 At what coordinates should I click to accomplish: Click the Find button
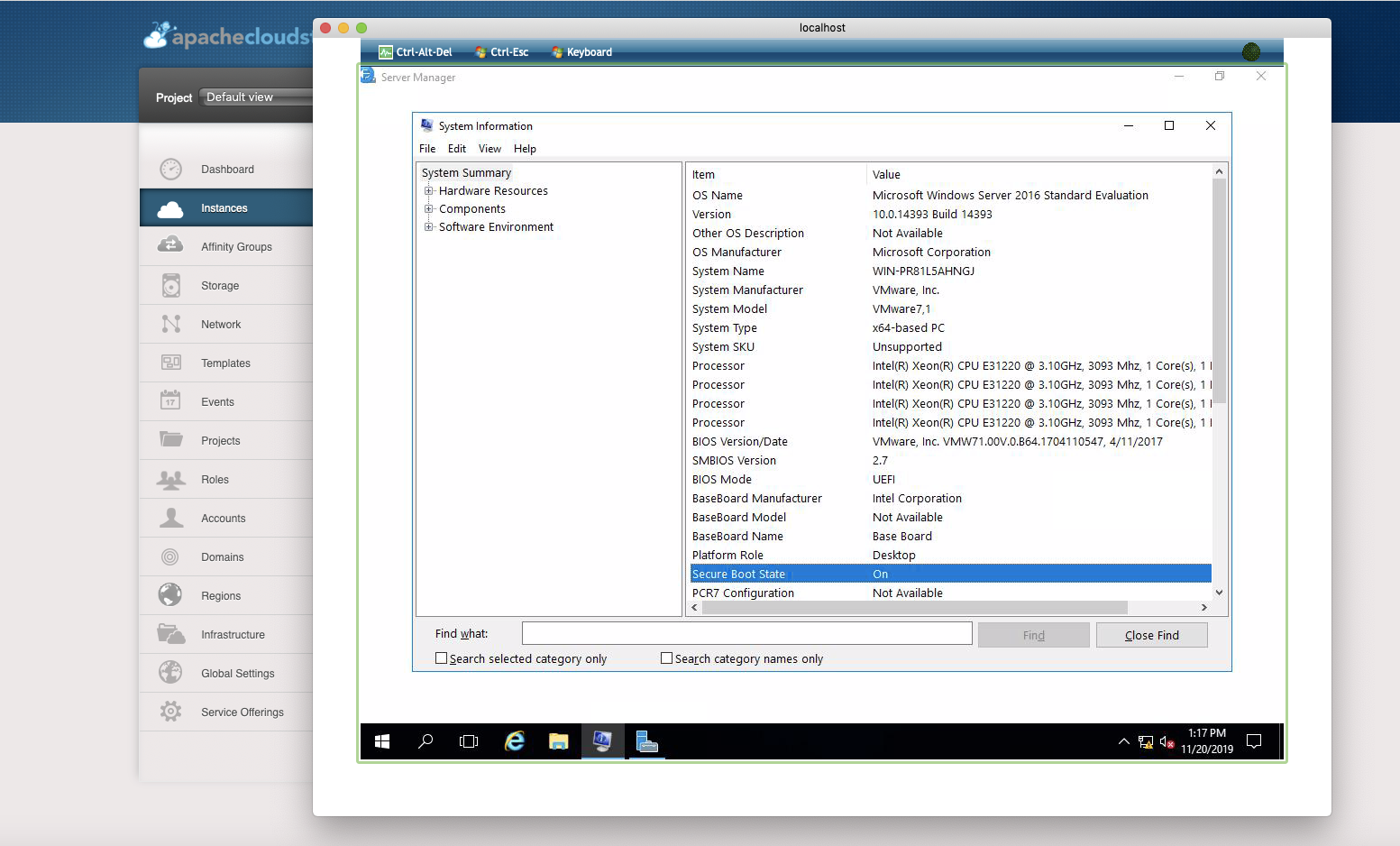click(1034, 635)
